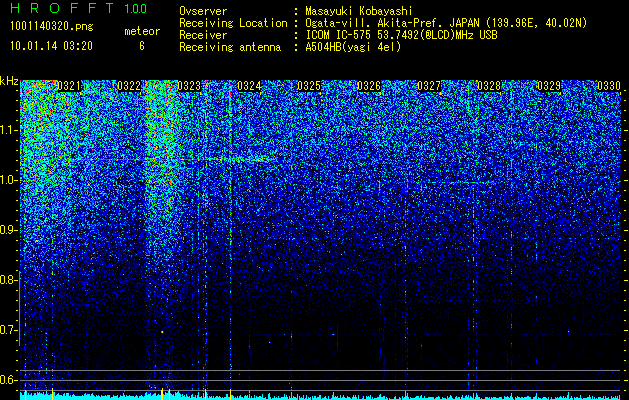Click the meteor count value 6
This screenshot has width=629, height=400.
142,46
